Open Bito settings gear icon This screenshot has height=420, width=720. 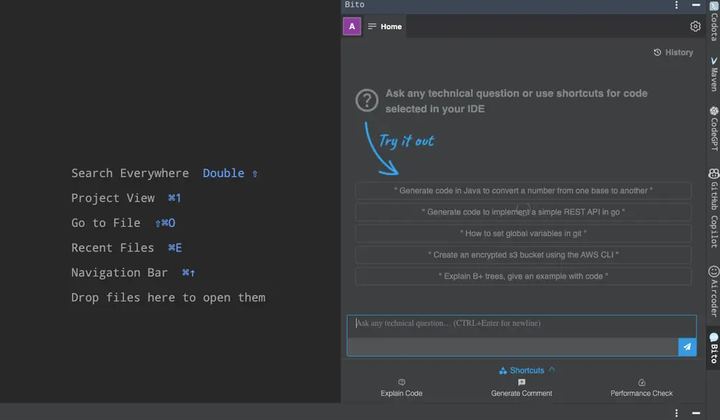(695, 27)
